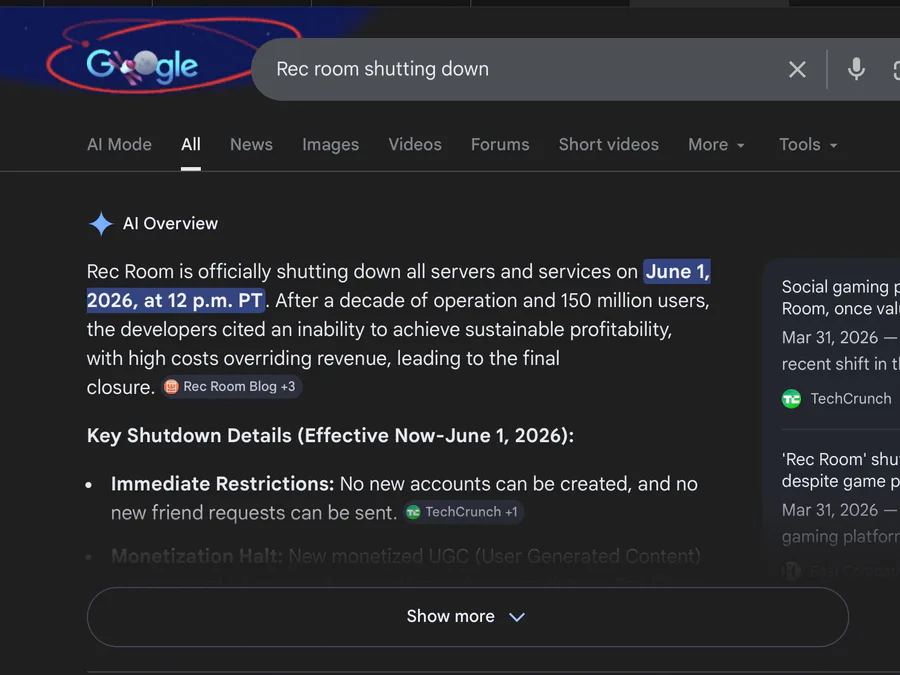Screen dimensions: 900x675
Task: Go to the Forums tab
Action: 500,145
